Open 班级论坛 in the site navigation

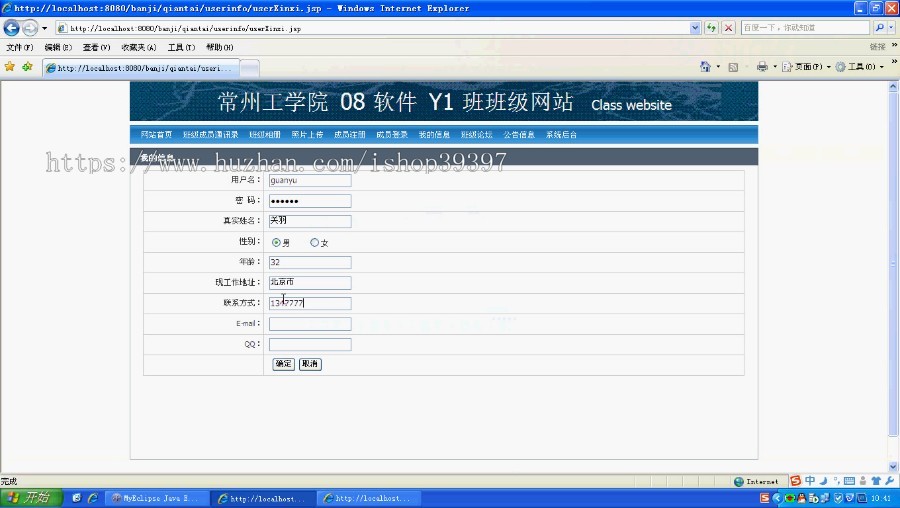(x=476, y=134)
